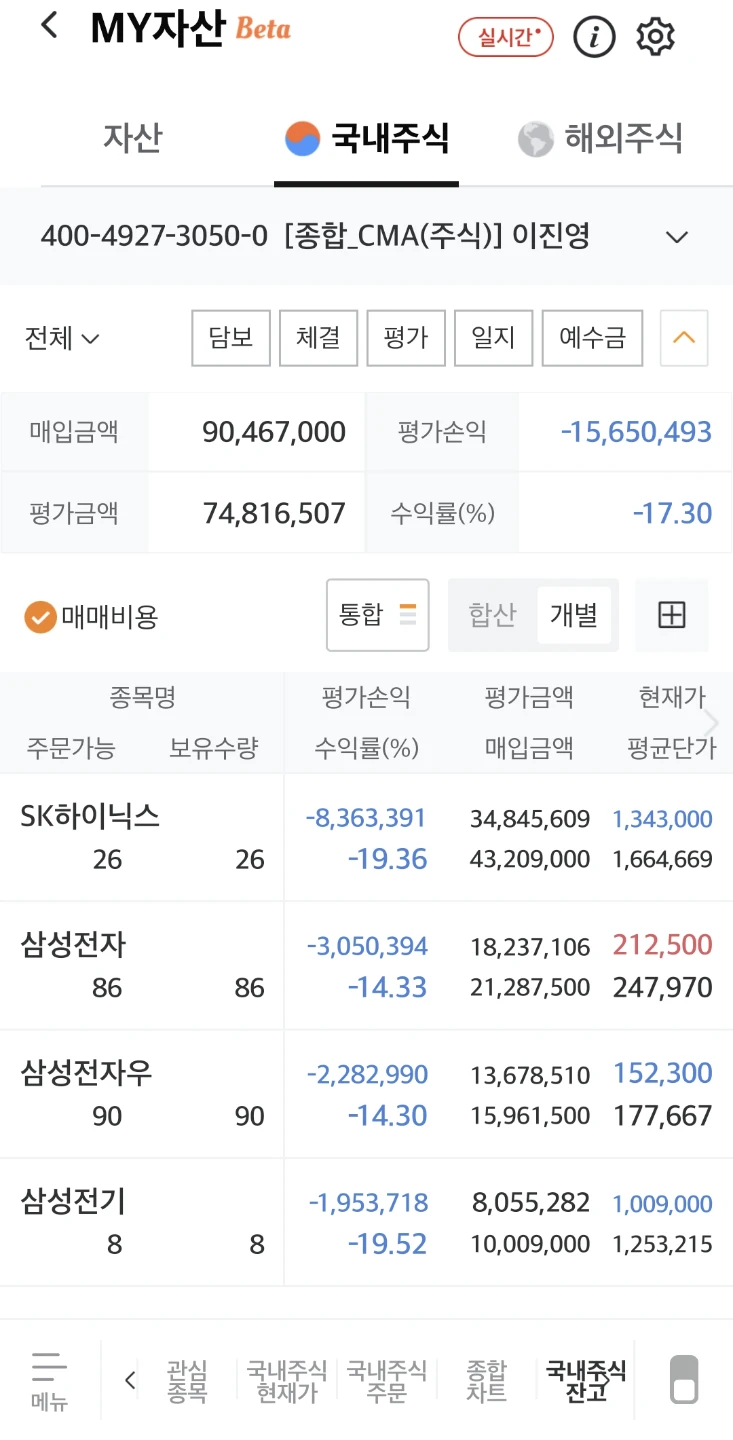Go to 국내주식 잔고 bottom tab
The image size is (733, 1440).
(587, 1381)
